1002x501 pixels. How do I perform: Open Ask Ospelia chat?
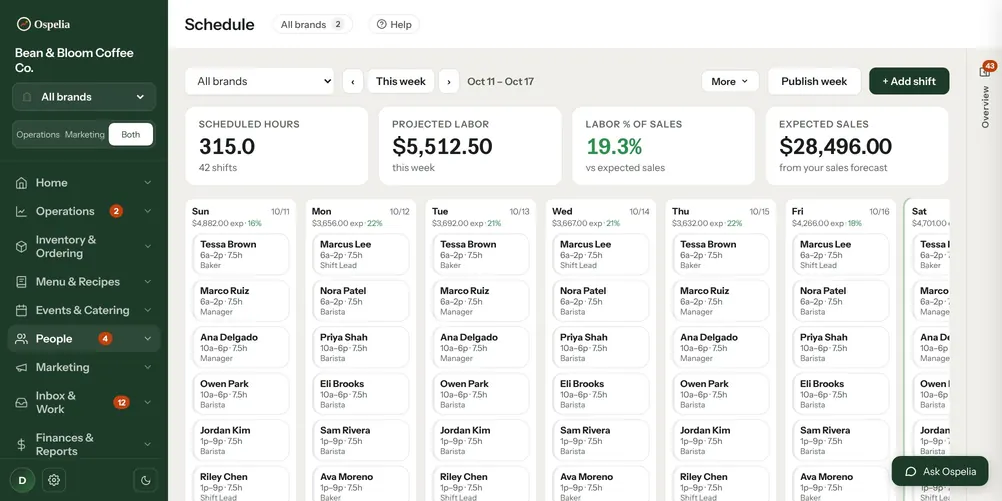[940, 472]
